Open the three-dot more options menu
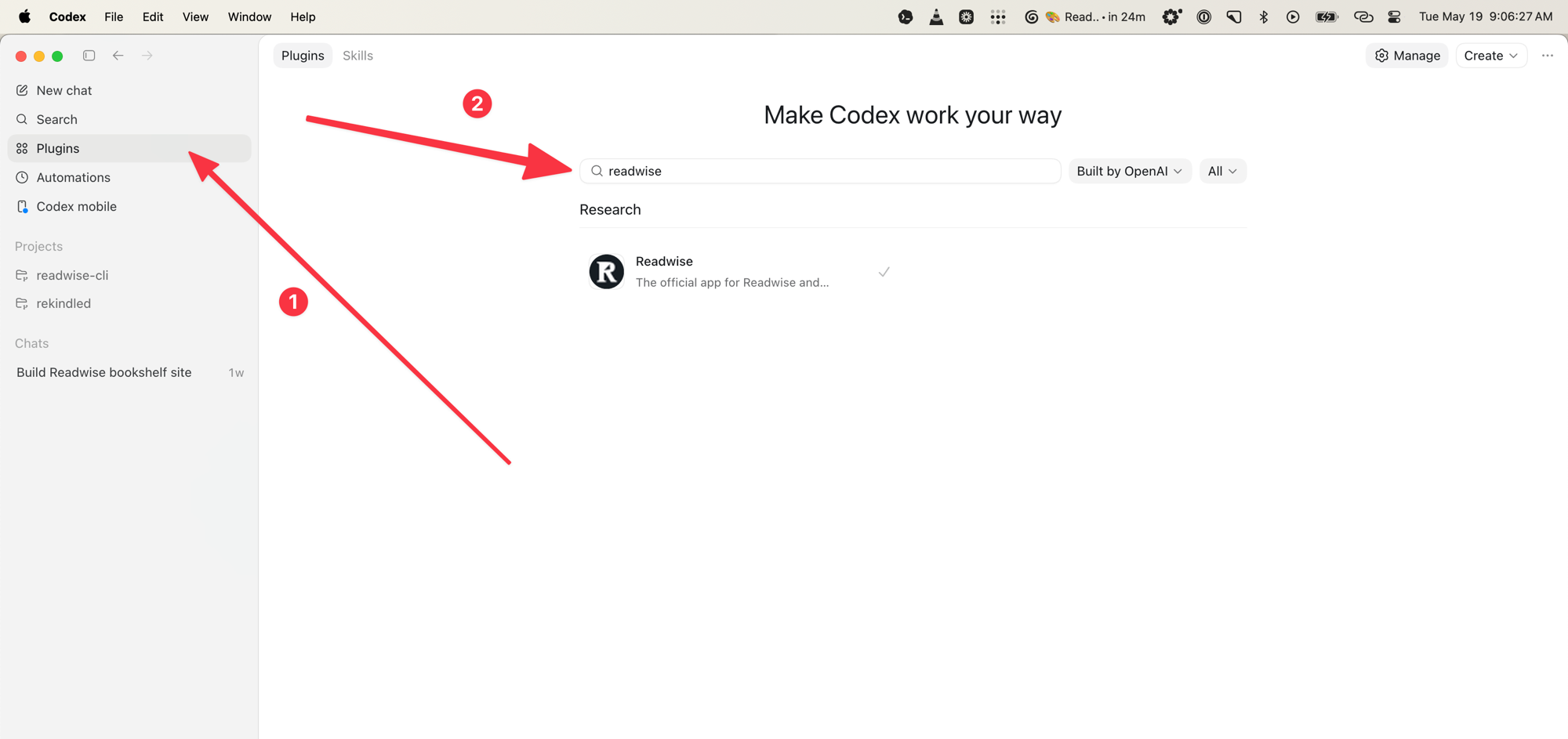This screenshot has width=1568, height=739. pos(1548,56)
